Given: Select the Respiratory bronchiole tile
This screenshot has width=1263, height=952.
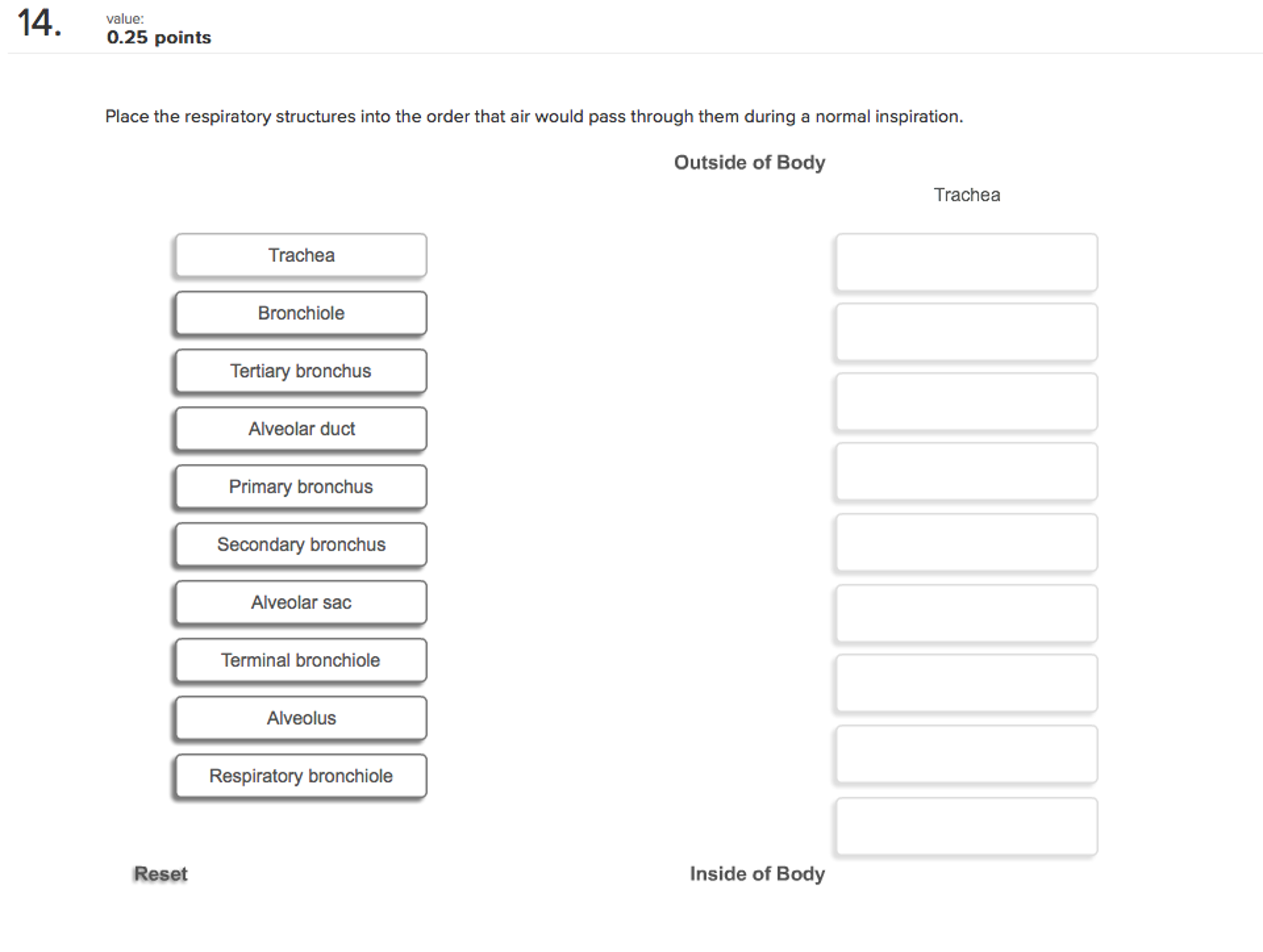Looking at the screenshot, I should coord(300,776).
